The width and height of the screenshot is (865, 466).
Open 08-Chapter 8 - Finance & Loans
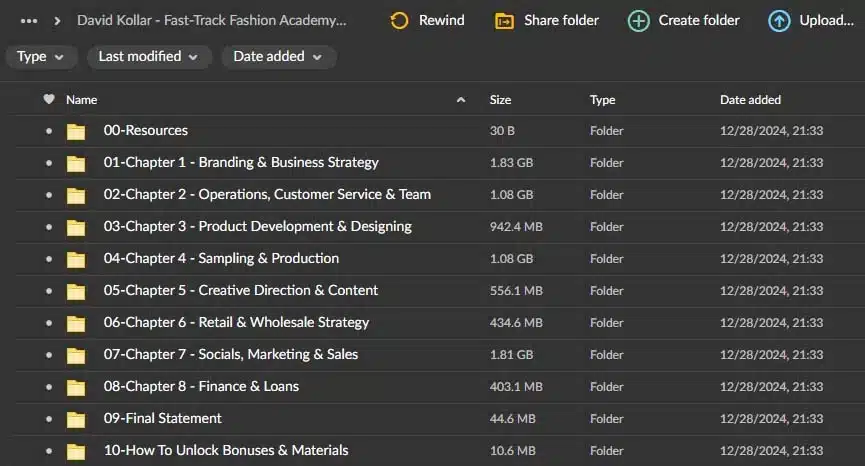point(201,386)
